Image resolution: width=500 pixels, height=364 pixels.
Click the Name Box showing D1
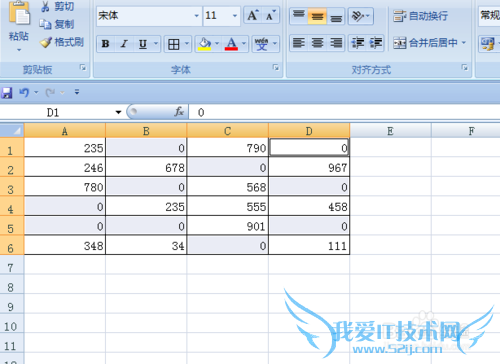(53, 113)
